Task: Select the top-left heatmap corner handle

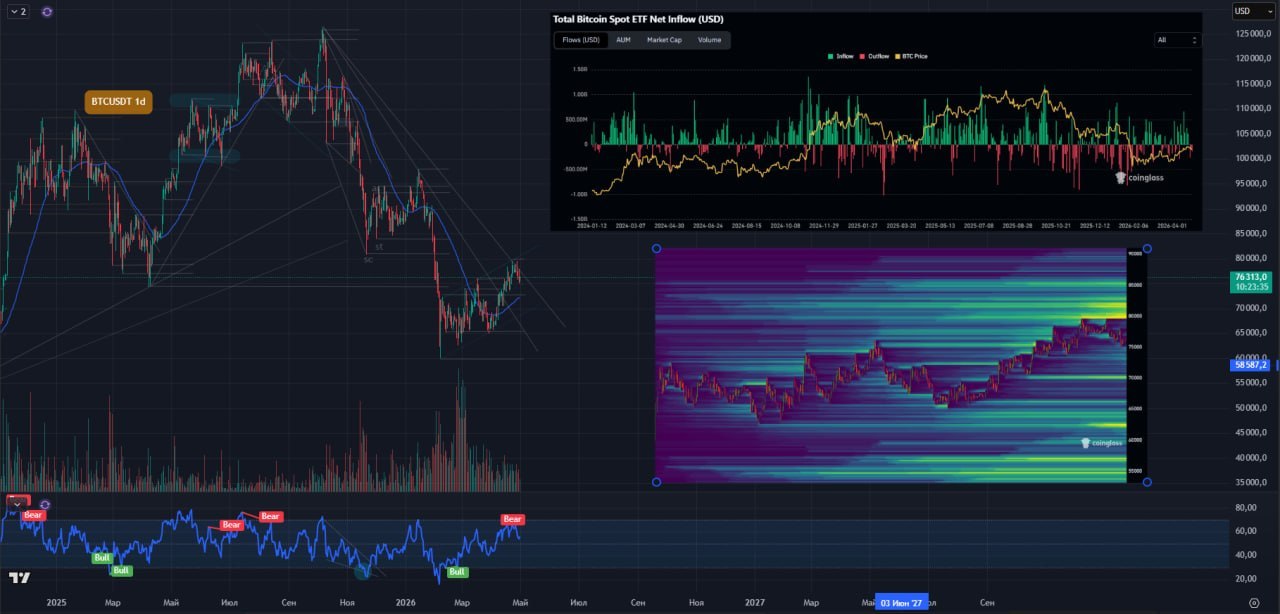Action: (656, 248)
